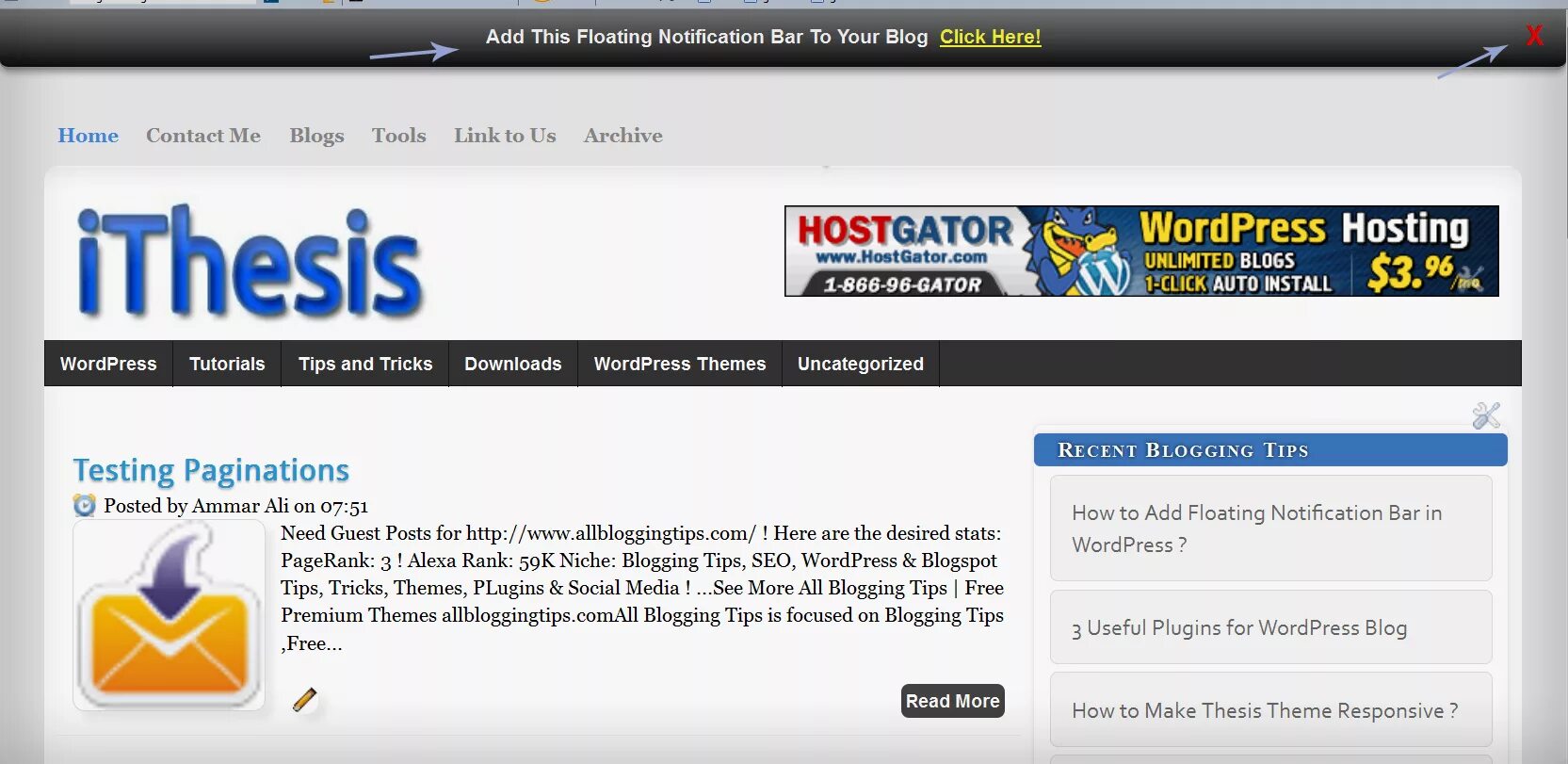This screenshot has width=1568, height=764.
Task: Select the Tutorials category tab
Action: pyautogui.click(x=227, y=364)
